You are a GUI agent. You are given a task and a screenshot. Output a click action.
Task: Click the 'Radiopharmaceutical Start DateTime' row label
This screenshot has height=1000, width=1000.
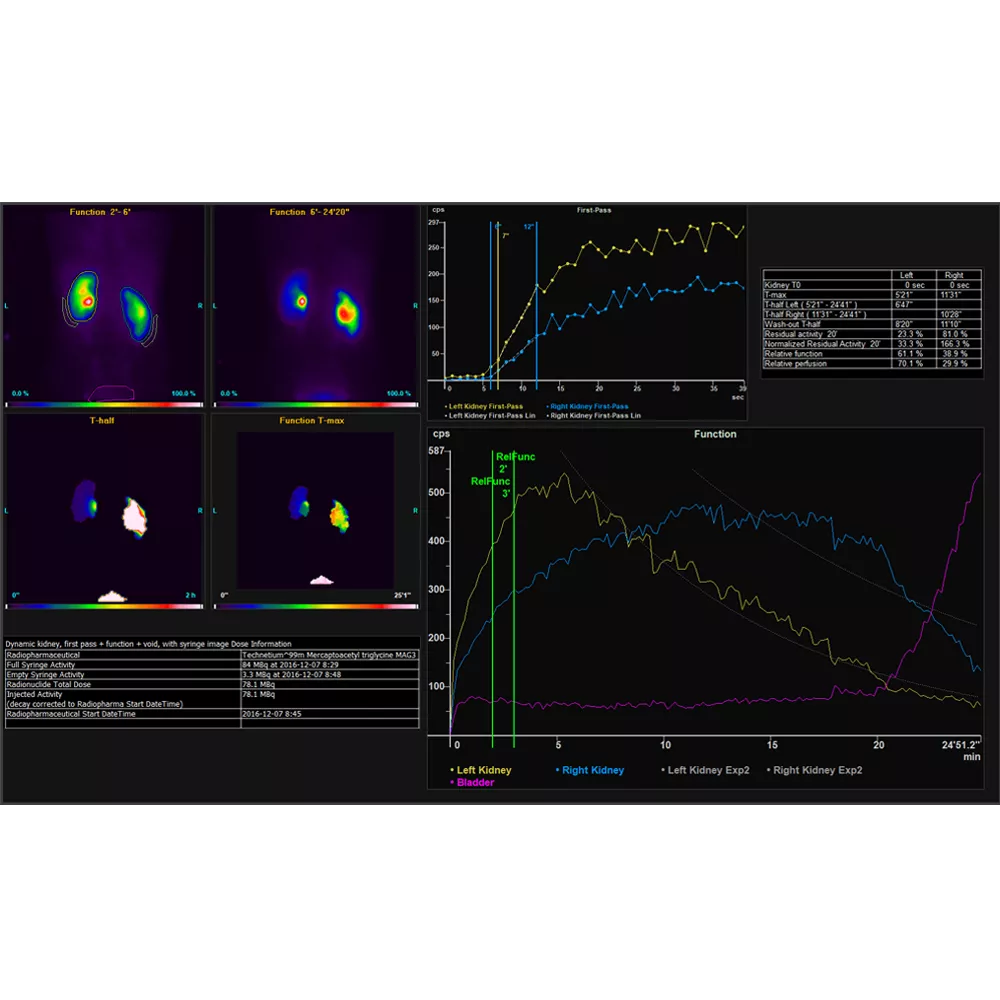71,714
